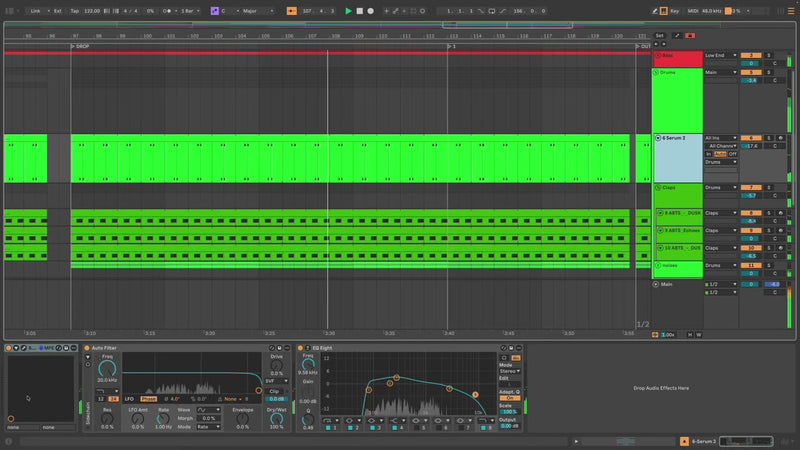Click the 4 / 4 time signature field
800x450 pixels.
coord(131,11)
